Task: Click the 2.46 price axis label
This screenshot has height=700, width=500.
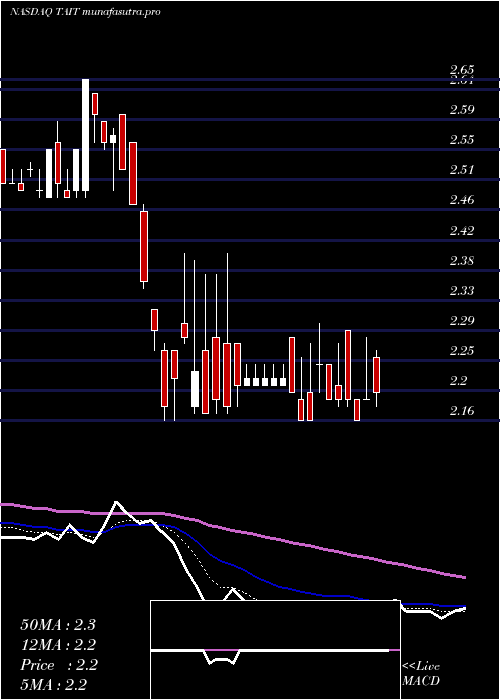Action: pos(462,200)
